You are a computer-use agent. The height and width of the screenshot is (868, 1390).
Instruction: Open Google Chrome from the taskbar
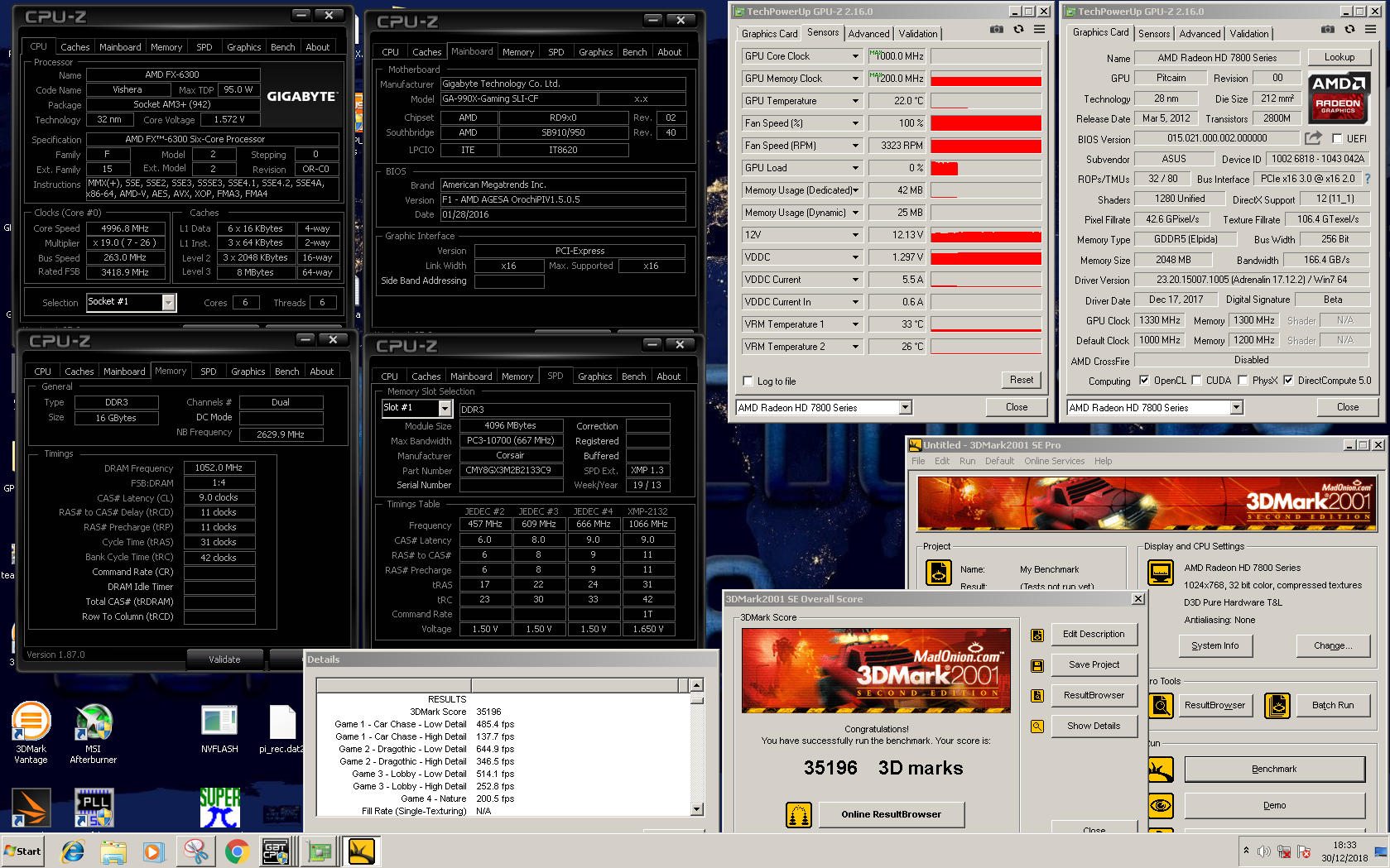237,851
